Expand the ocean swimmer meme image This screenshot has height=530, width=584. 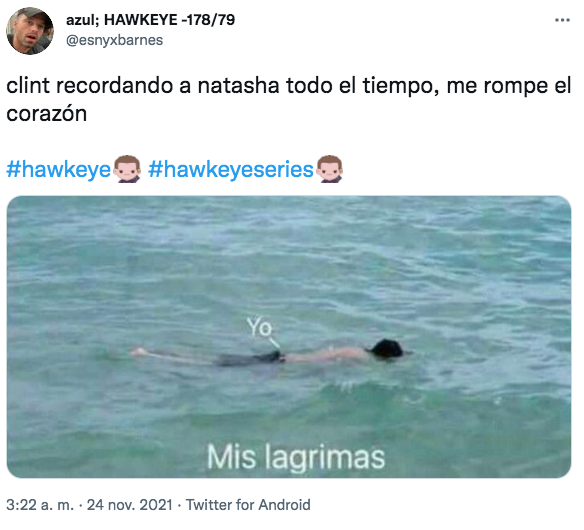coord(289,337)
